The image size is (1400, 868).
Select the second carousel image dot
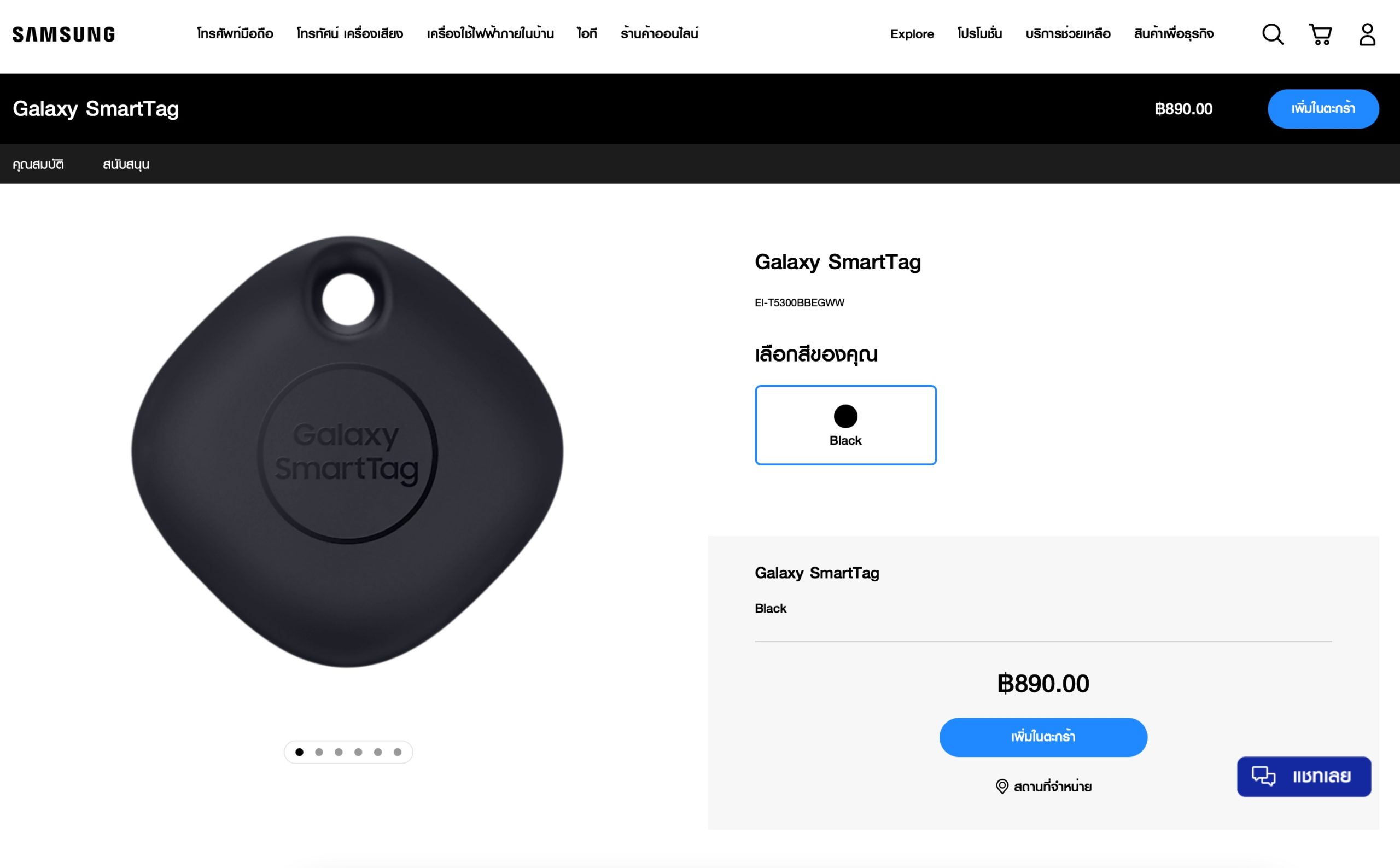(x=319, y=752)
